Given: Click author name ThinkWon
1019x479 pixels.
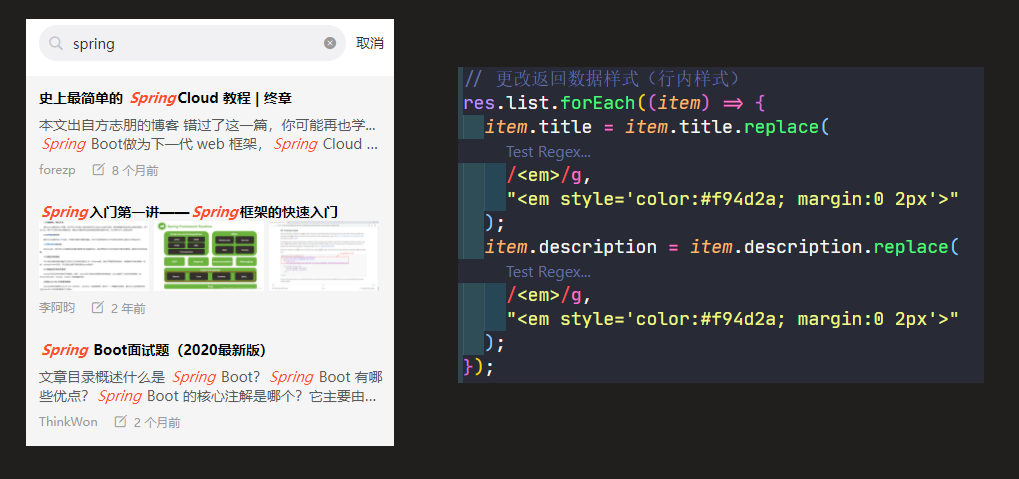Looking at the screenshot, I should [68, 422].
